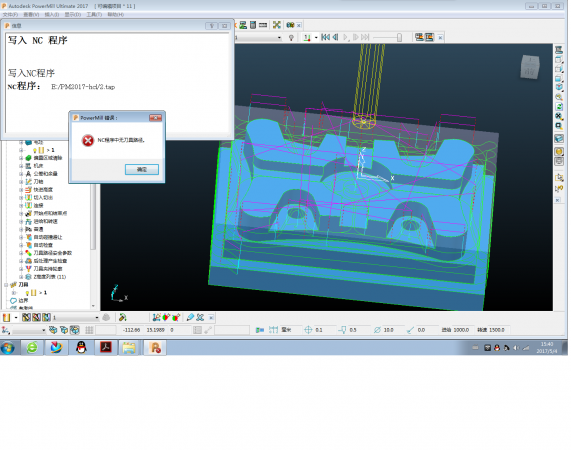
Task: Click the binoculars icon in the top toolbar
Action: coord(290,25)
